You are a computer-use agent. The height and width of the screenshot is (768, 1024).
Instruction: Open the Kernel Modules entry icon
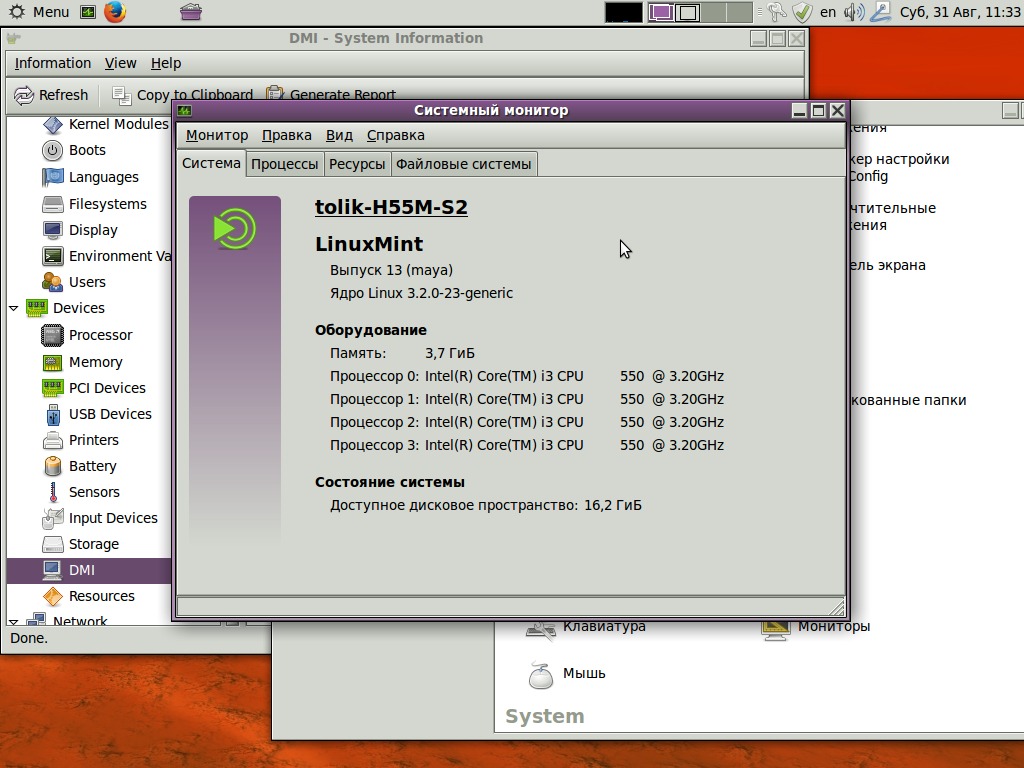point(52,124)
